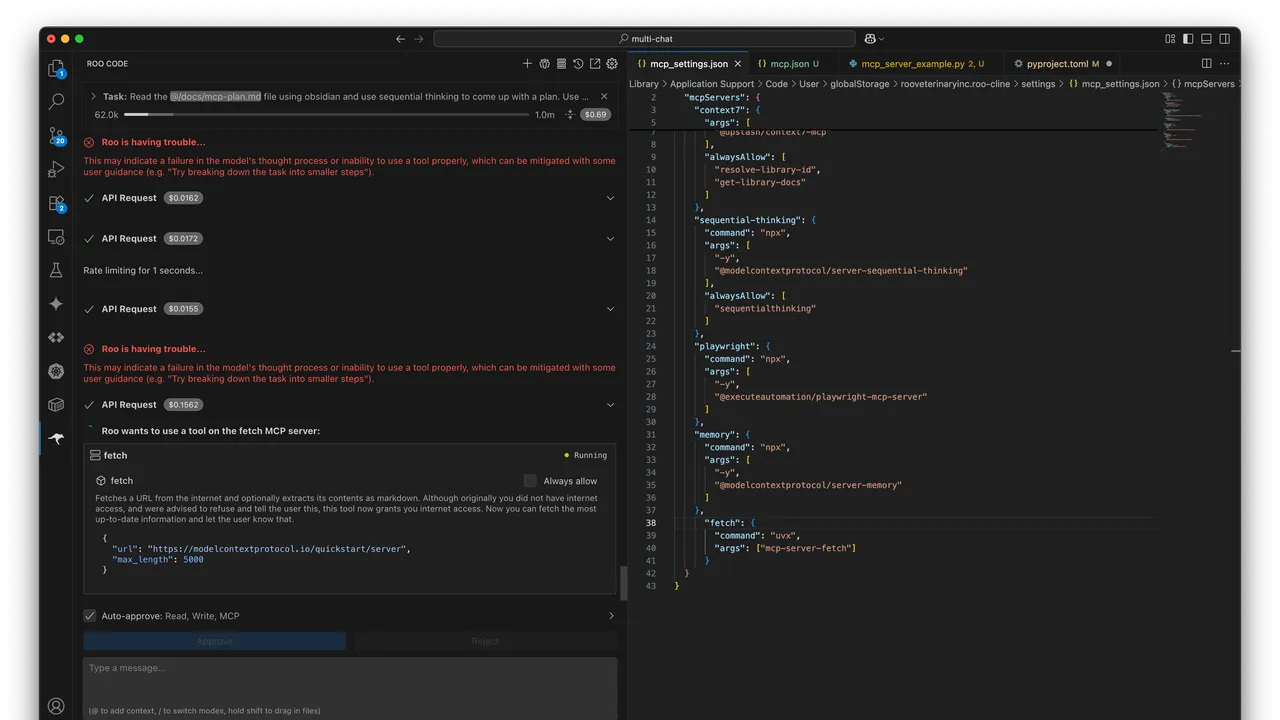Screen dimensions: 1280x720
Task: Click the first Roo is having trouble error heading
Action: pyautogui.click(x=153, y=142)
